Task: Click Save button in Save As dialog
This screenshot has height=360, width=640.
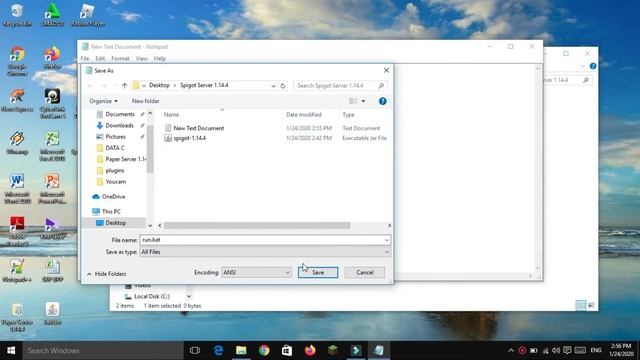Action: click(x=318, y=272)
